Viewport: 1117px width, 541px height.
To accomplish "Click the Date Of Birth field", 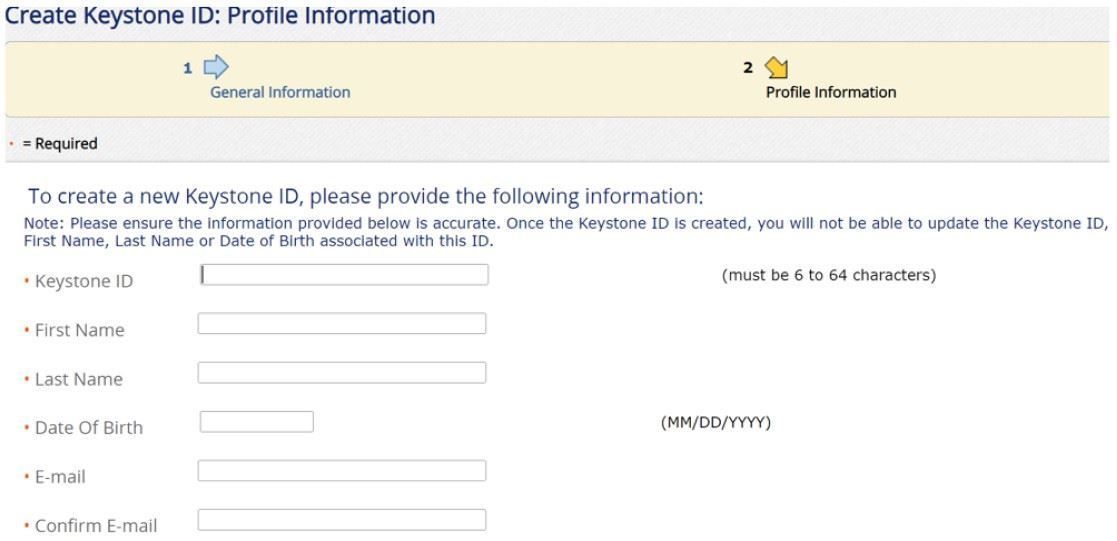I will (257, 422).
